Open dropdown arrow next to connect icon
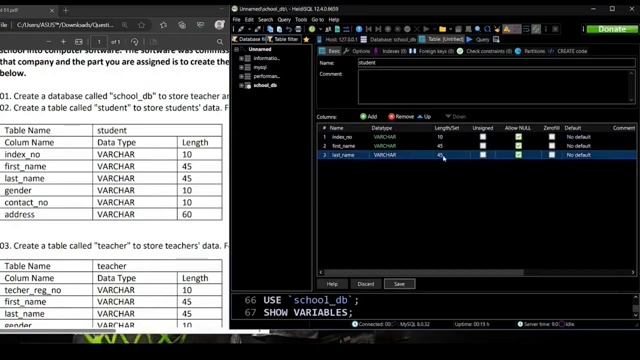640x360 pixels. (x=249, y=29)
